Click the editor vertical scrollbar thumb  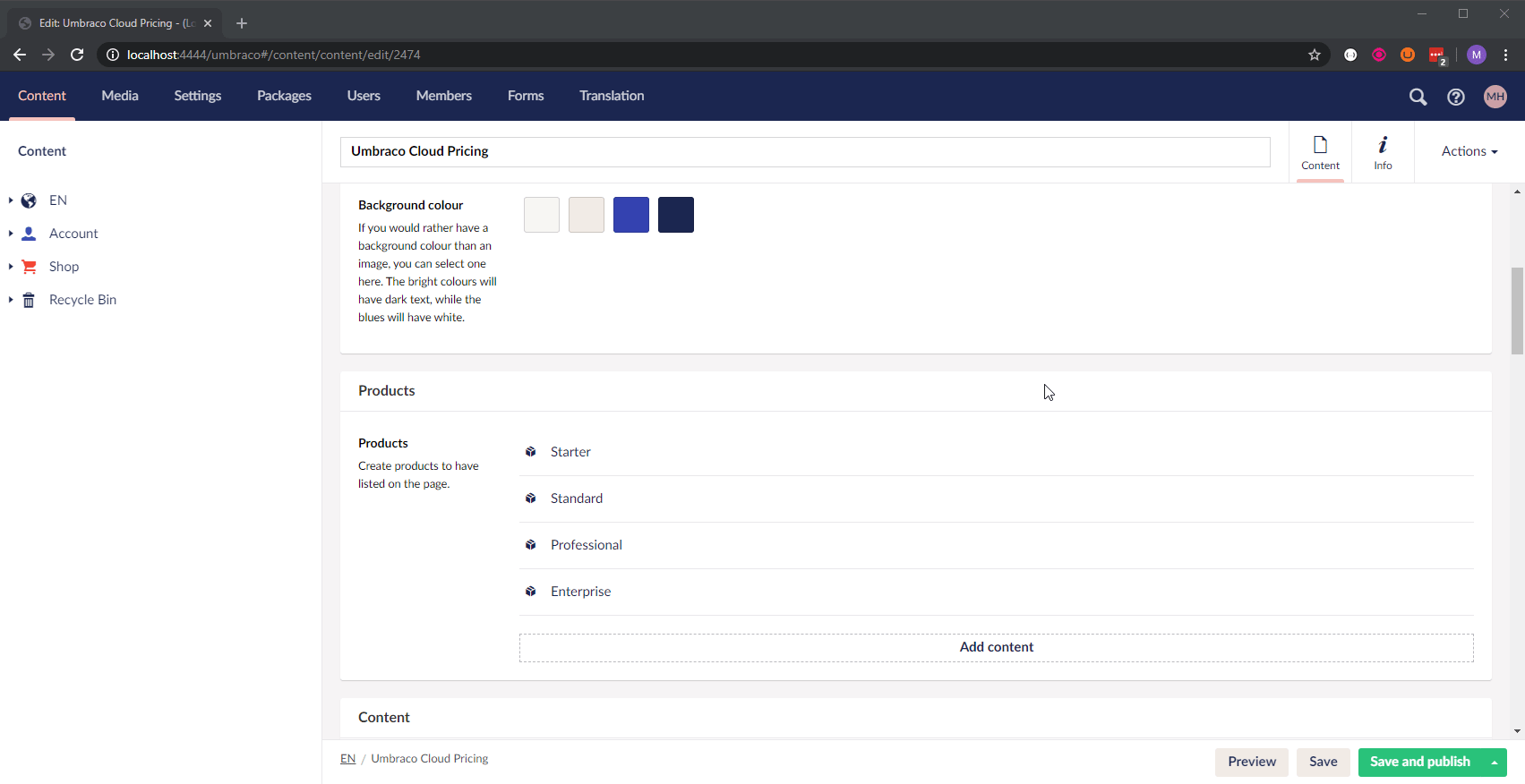click(x=1517, y=311)
